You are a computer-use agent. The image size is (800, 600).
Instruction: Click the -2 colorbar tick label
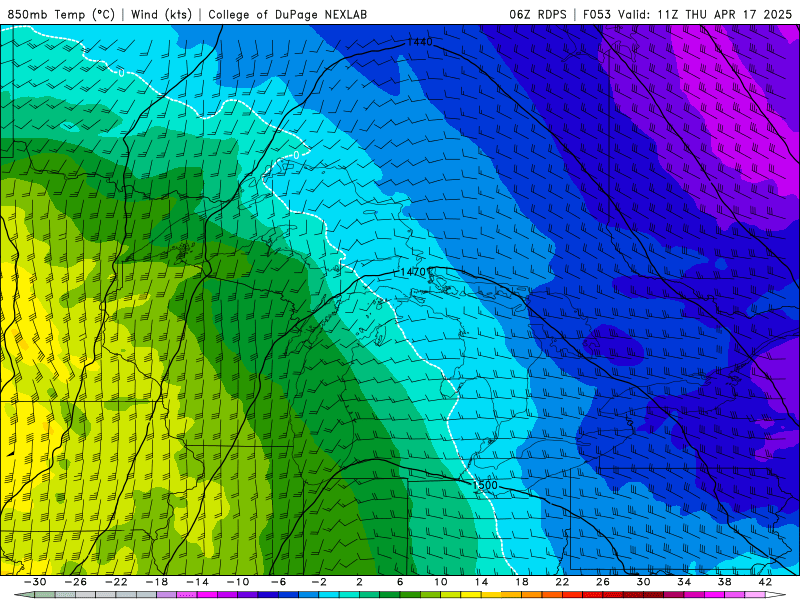[319, 582]
